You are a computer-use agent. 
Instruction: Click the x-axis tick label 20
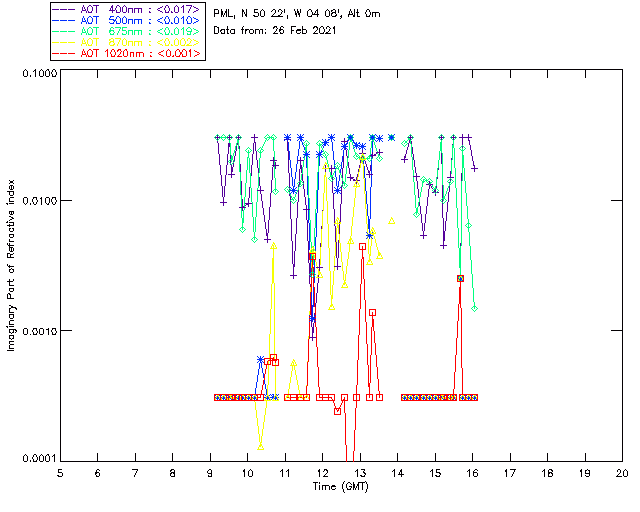pos(622,473)
